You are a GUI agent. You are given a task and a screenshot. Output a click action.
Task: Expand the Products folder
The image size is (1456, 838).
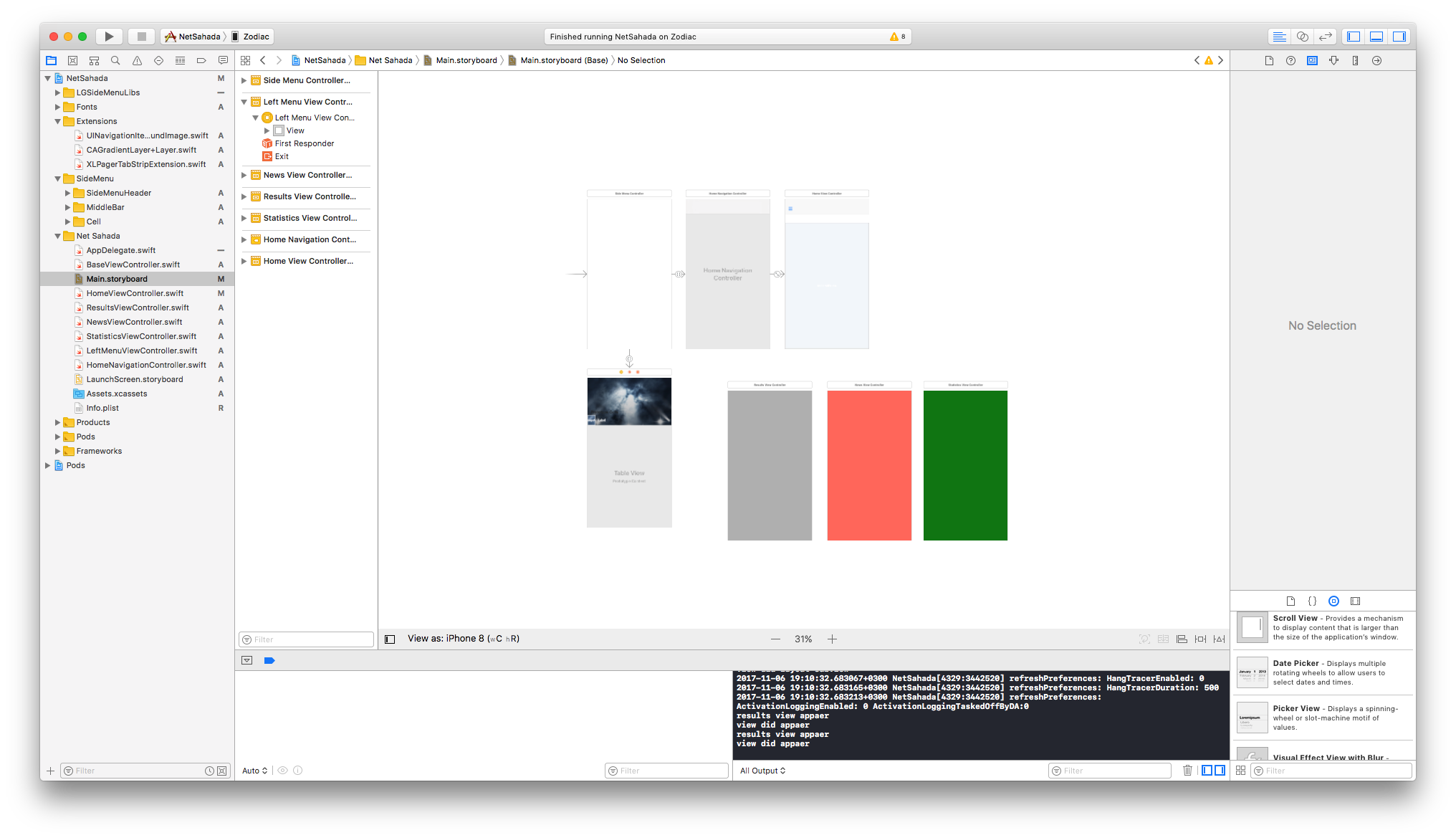(58, 422)
